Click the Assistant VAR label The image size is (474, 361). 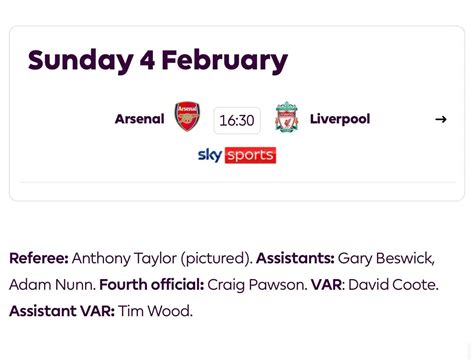[62, 311]
